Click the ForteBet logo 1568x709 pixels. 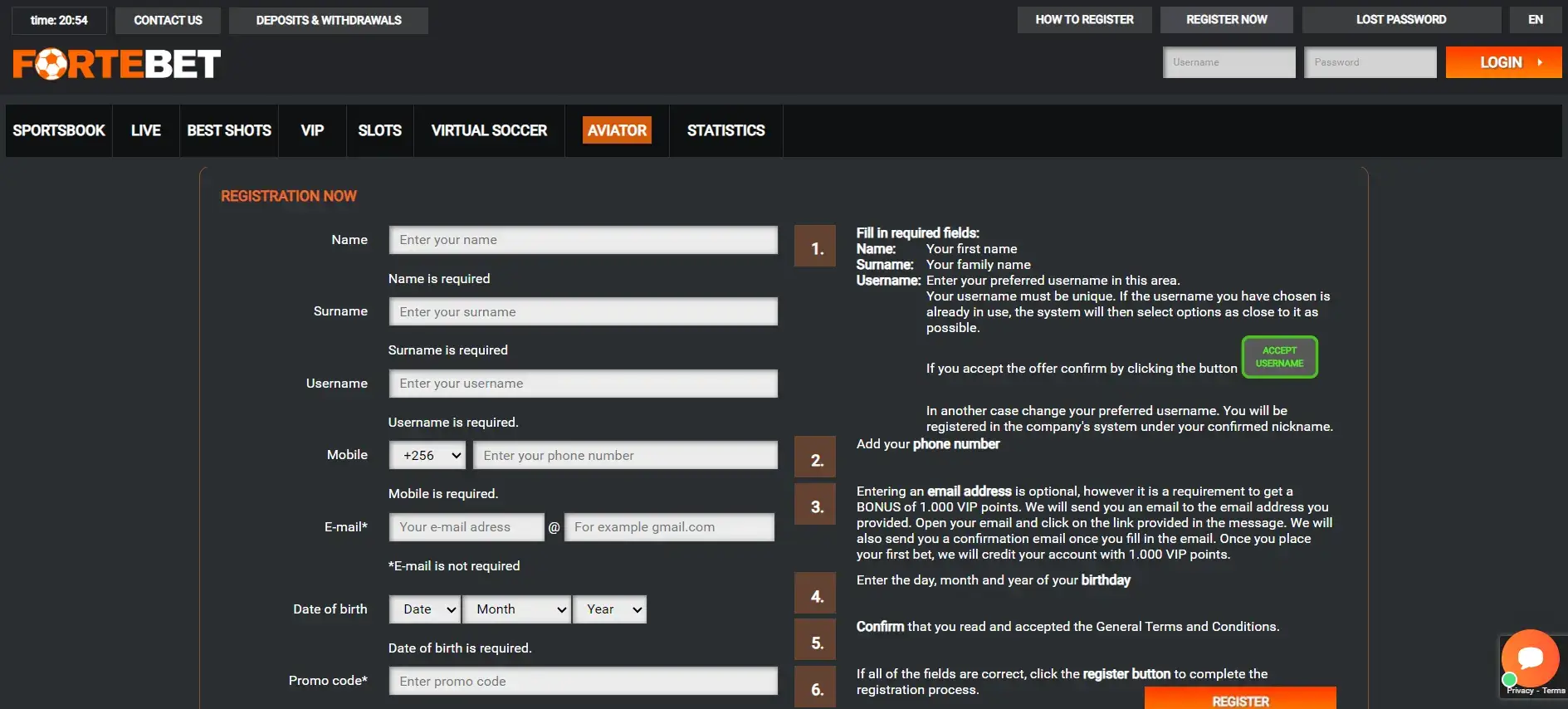pyautogui.click(x=117, y=64)
